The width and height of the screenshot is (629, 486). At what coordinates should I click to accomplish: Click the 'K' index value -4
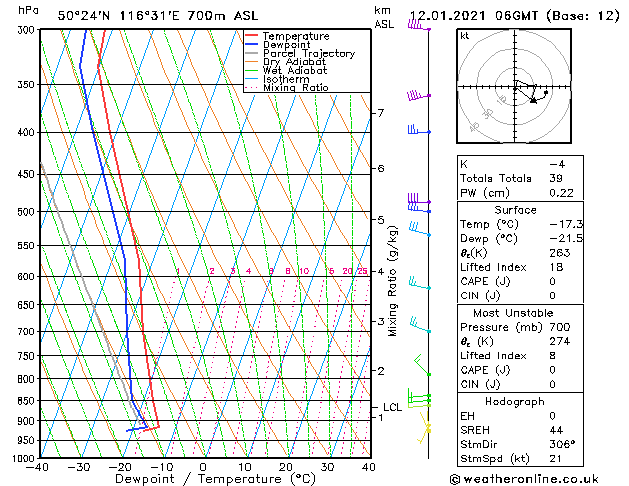click(557, 164)
